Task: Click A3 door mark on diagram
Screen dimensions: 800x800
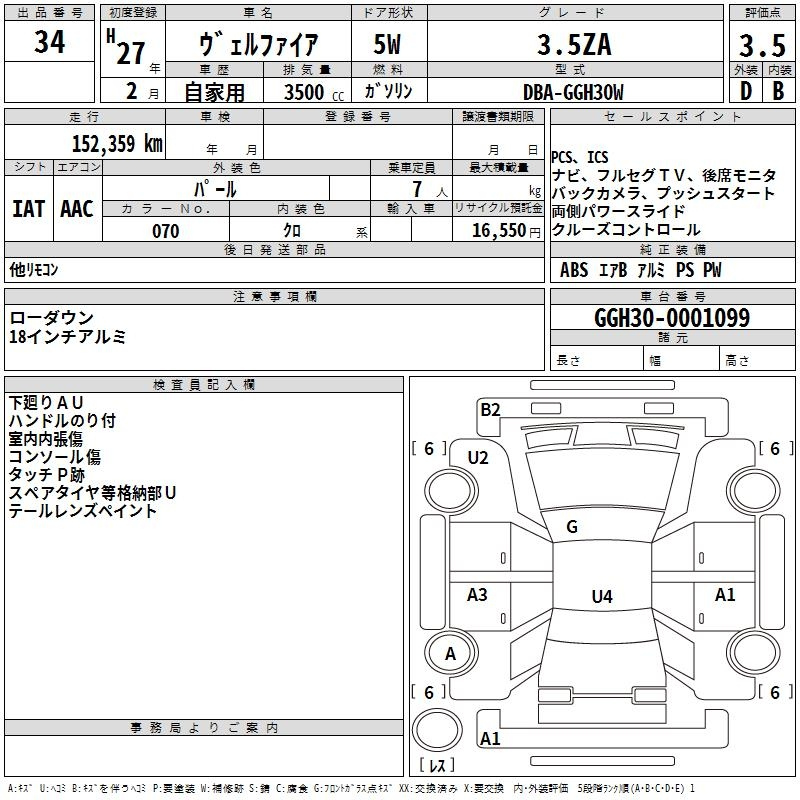Action: [477, 594]
